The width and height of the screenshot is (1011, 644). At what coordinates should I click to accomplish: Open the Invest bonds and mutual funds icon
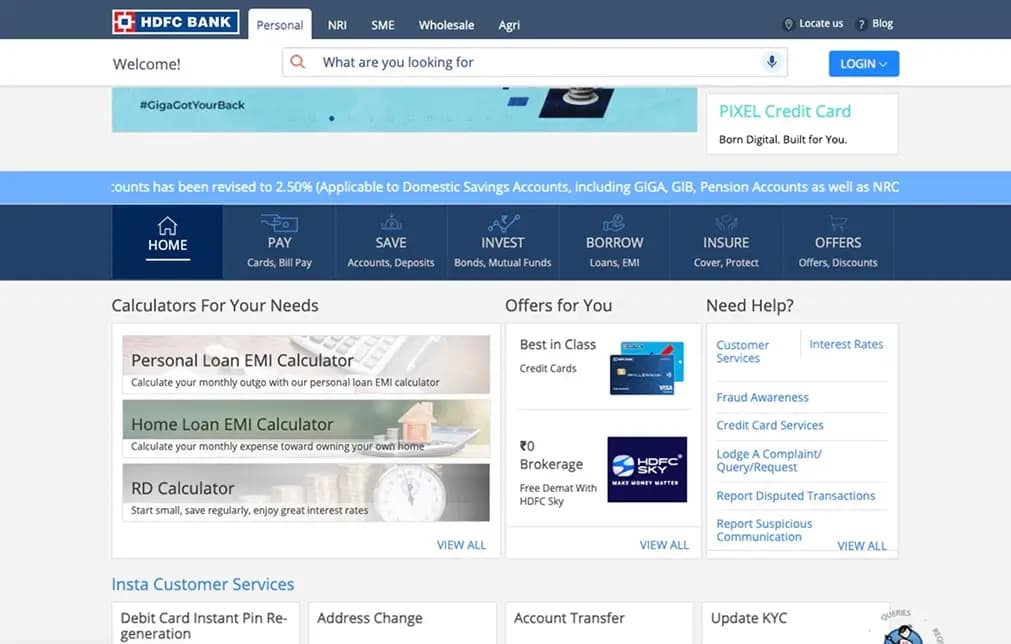pyautogui.click(x=503, y=223)
